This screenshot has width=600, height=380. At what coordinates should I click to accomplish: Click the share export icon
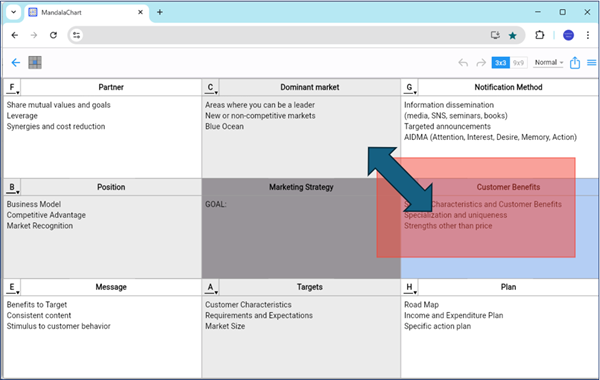(575, 62)
